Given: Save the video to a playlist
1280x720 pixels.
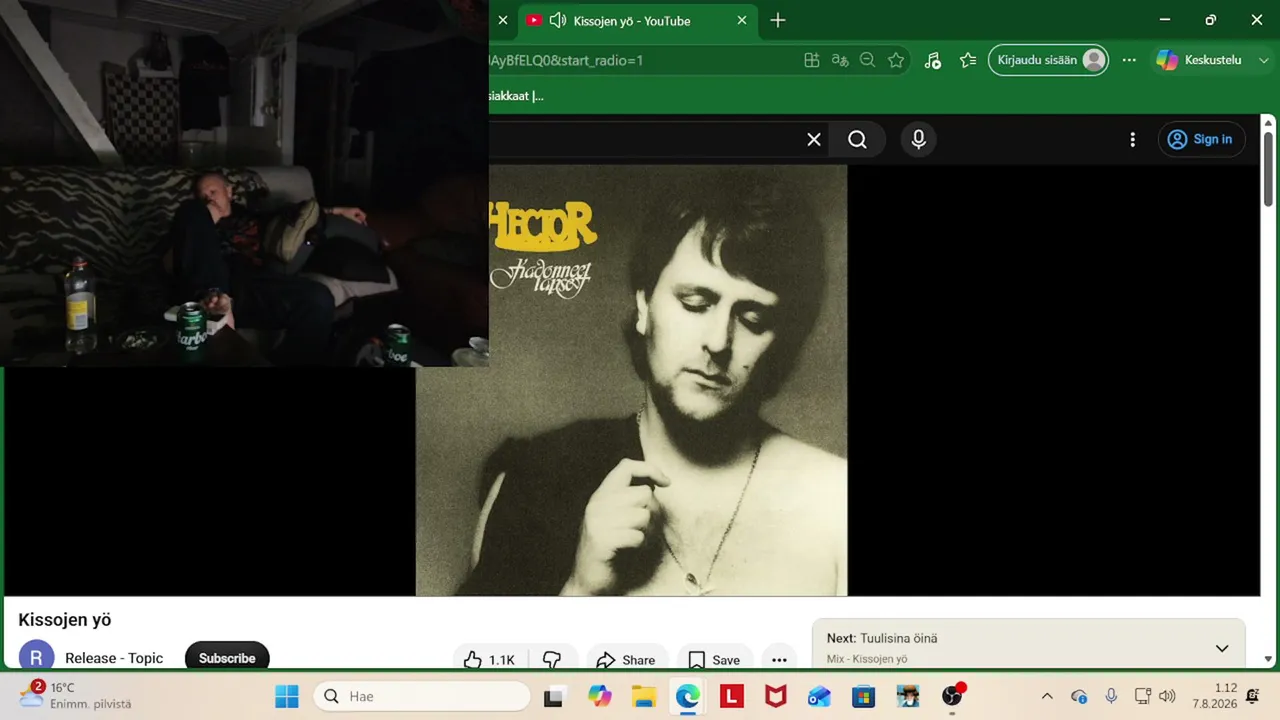Looking at the screenshot, I should (715, 659).
